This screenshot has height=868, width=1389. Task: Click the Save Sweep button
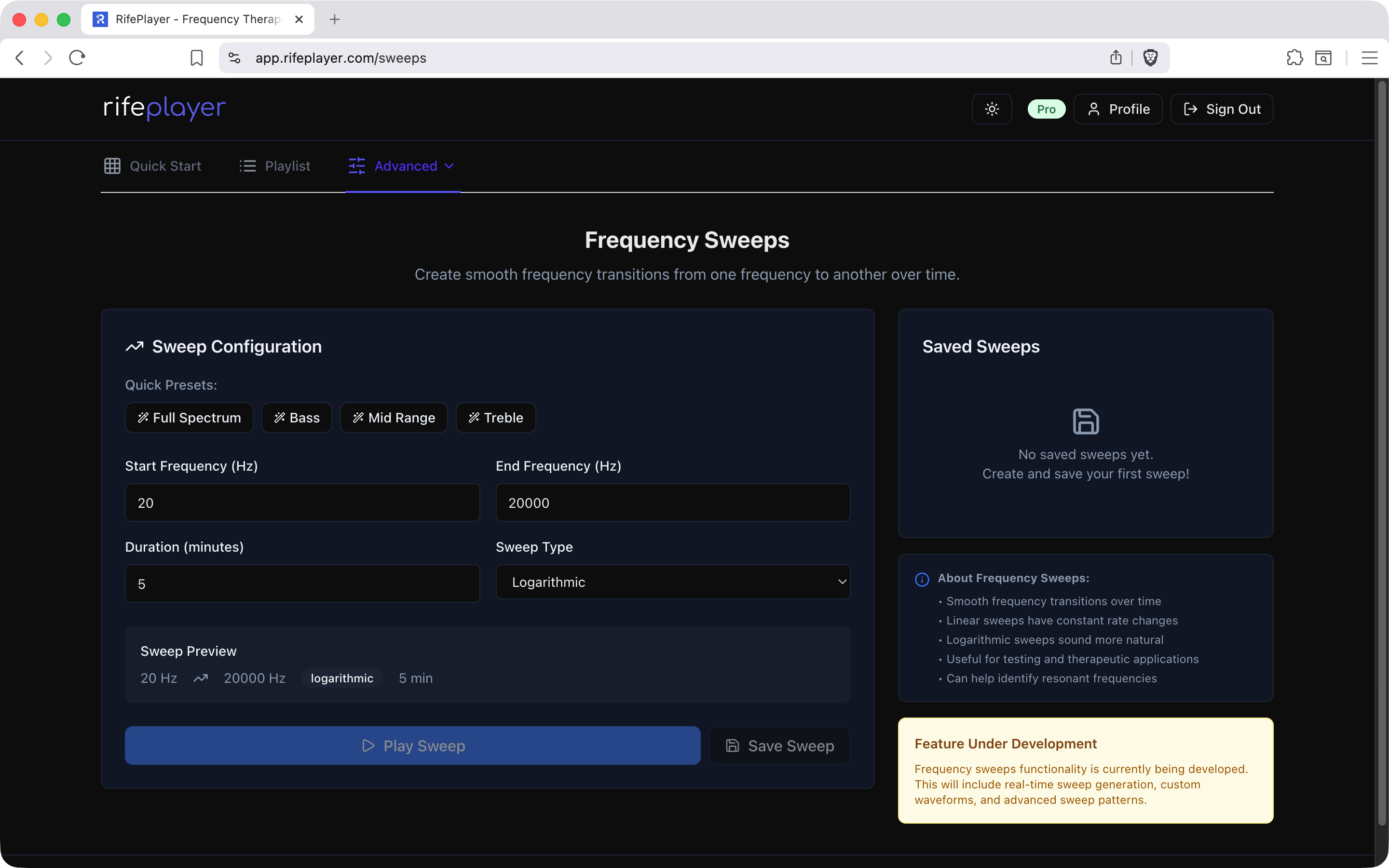779,746
